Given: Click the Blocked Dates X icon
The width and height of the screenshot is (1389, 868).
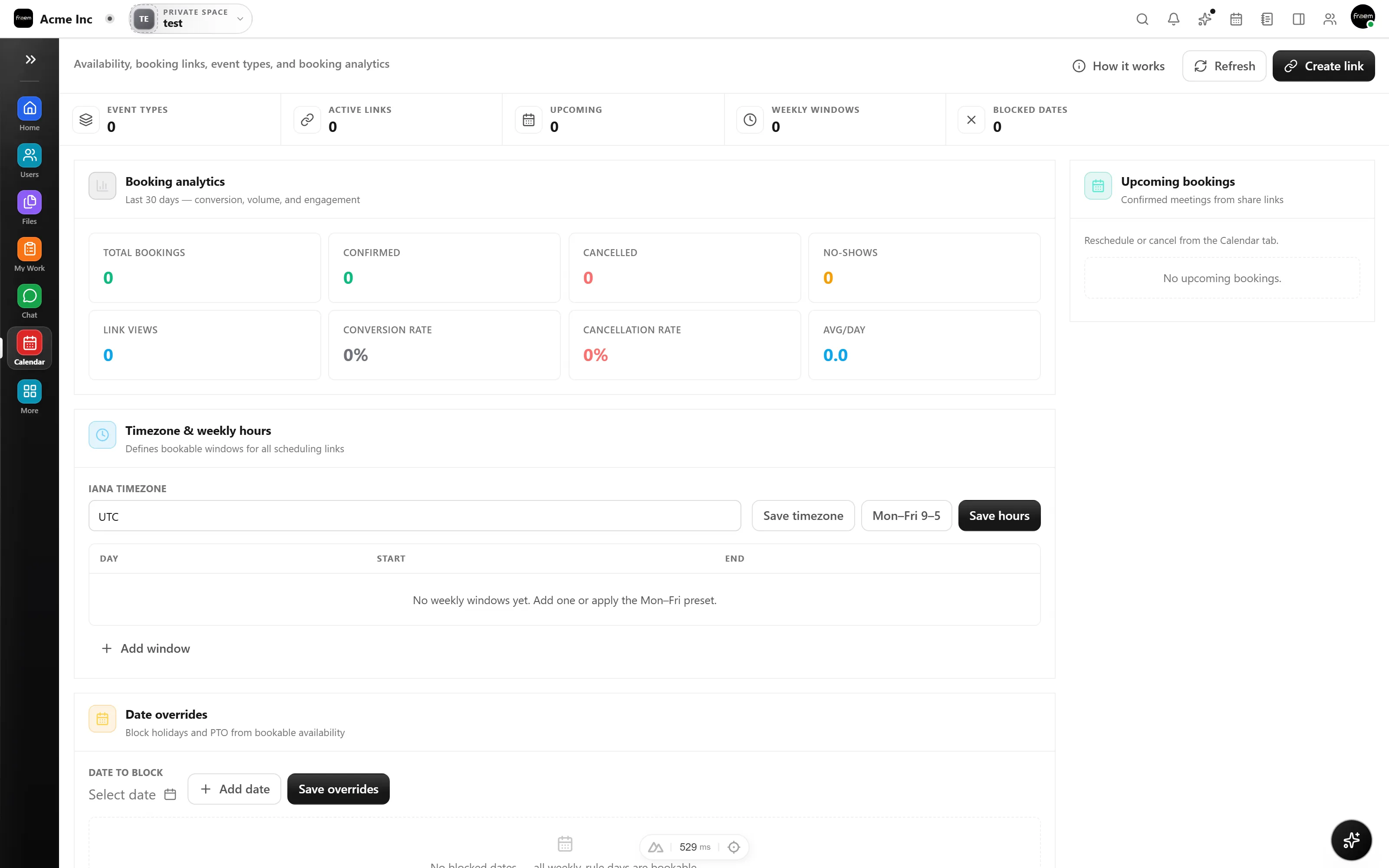Looking at the screenshot, I should tap(971, 119).
